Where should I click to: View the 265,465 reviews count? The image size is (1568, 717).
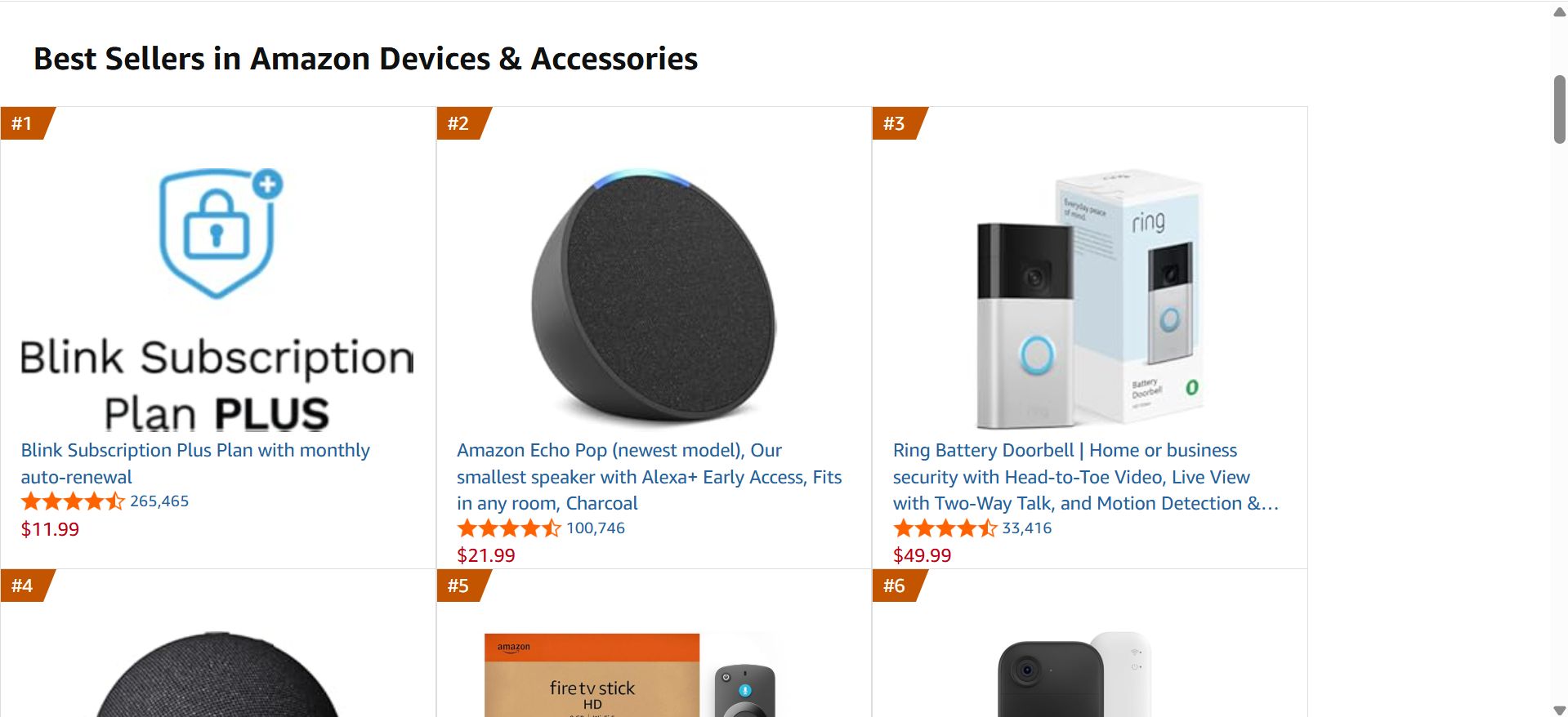(159, 501)
